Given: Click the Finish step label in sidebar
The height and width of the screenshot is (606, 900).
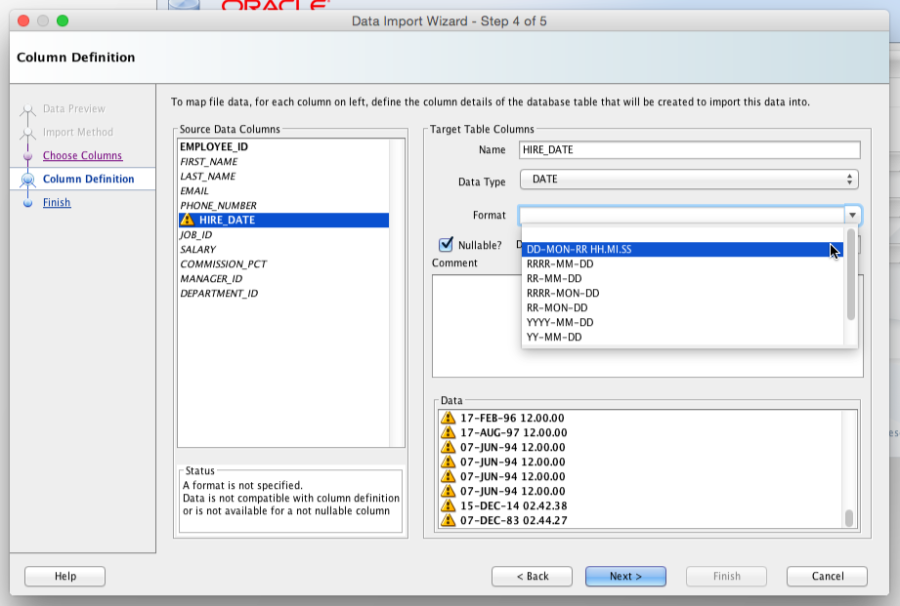Looking at the screenshot, I should point(56,202).
